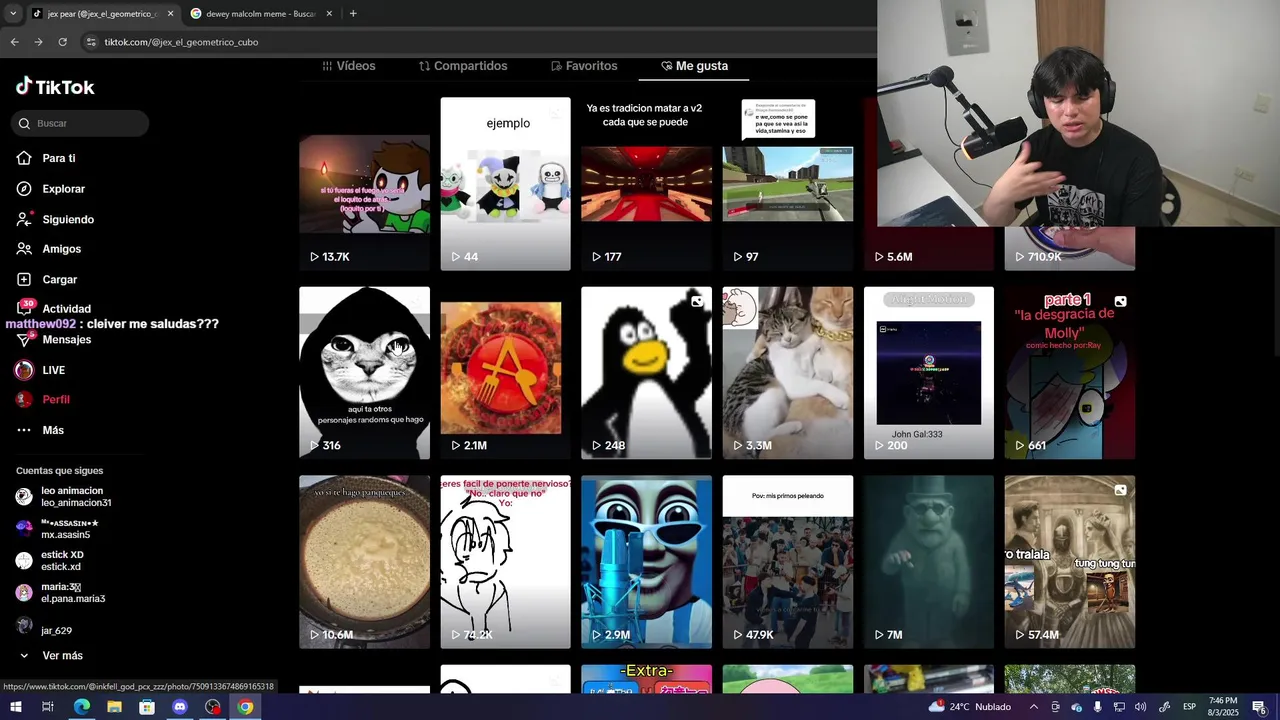Switch to the Videos tab
Image resolution: width=1280 pixels, height=720 pixels.
tap(348, 66)
